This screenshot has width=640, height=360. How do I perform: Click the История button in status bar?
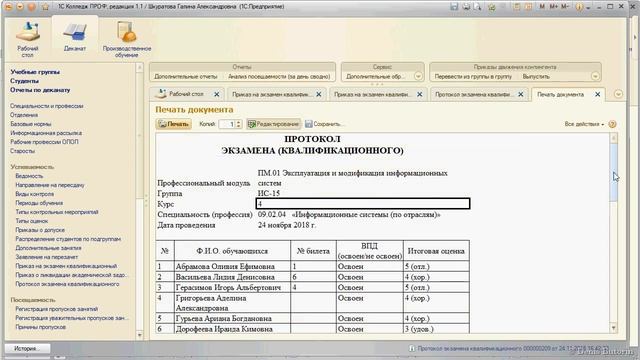coord(27,349)
